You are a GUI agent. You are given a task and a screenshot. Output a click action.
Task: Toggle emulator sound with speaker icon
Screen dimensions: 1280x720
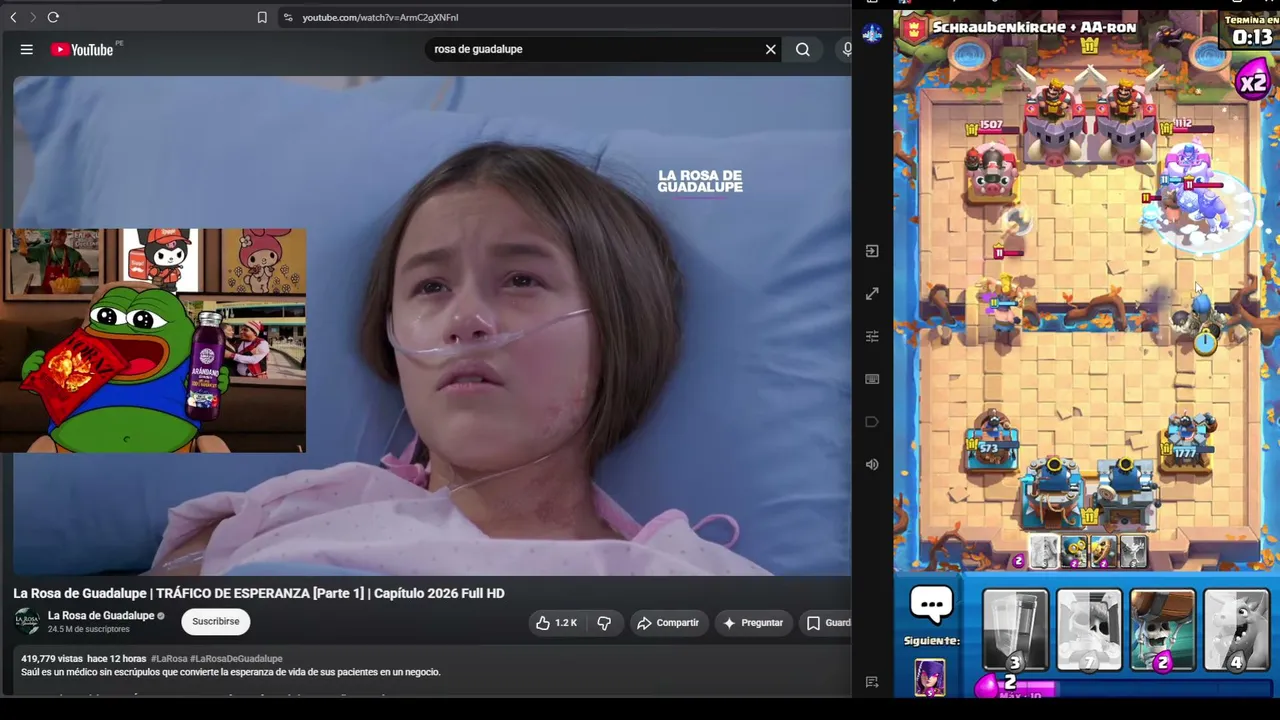(x=872, y=465)
